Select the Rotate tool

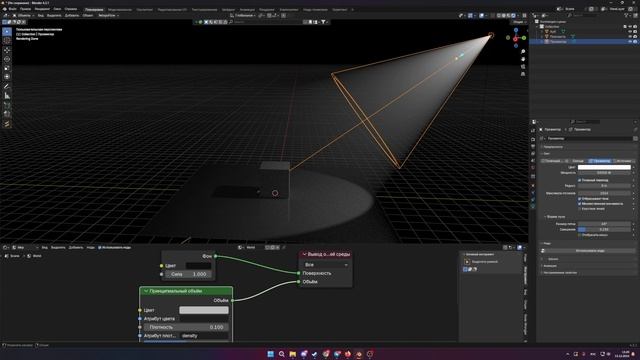click(x=7, y=59)
